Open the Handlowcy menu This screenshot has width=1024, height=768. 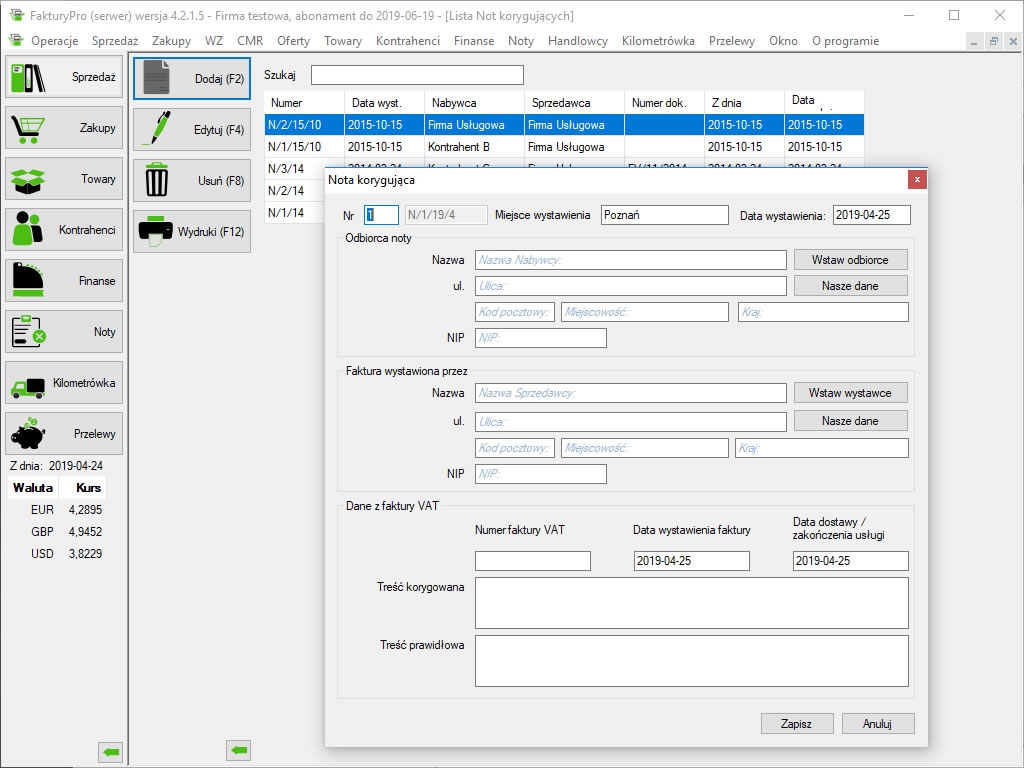(x=578, y=41)
